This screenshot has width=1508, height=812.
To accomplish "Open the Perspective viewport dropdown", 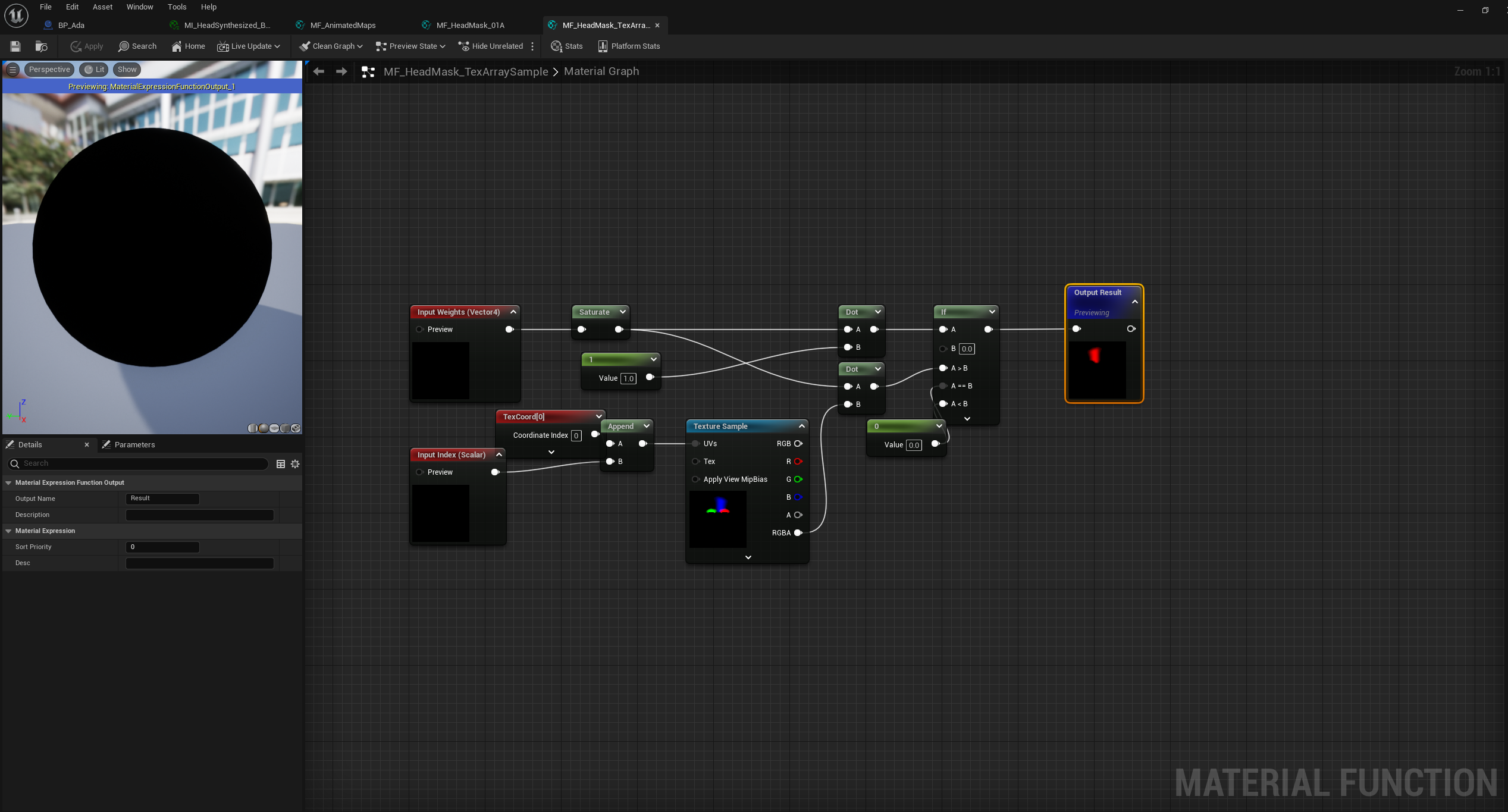I will tap(49, 69).
